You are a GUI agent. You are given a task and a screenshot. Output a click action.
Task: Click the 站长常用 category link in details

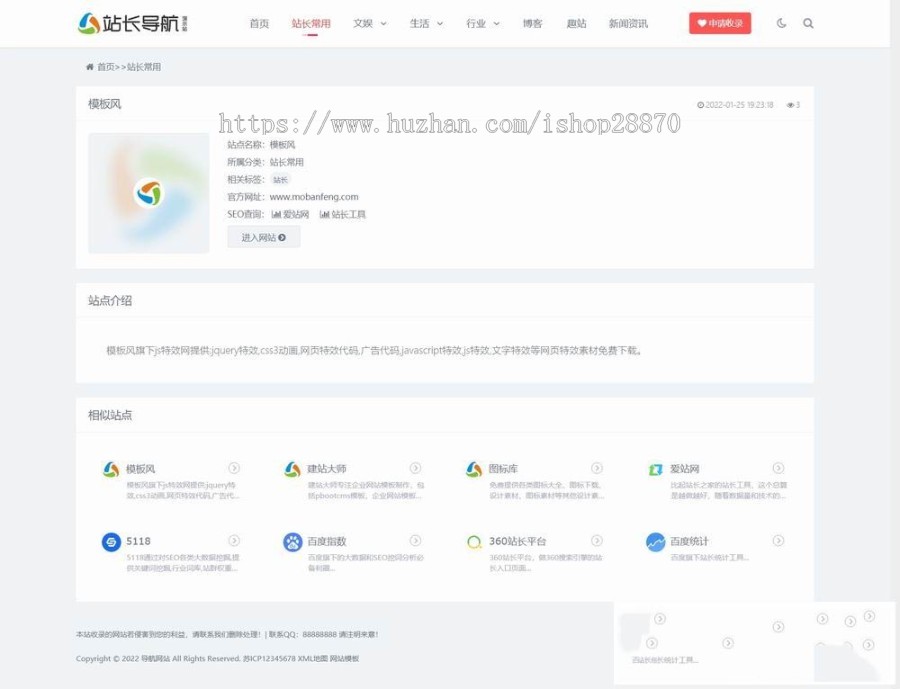[286, 162]
